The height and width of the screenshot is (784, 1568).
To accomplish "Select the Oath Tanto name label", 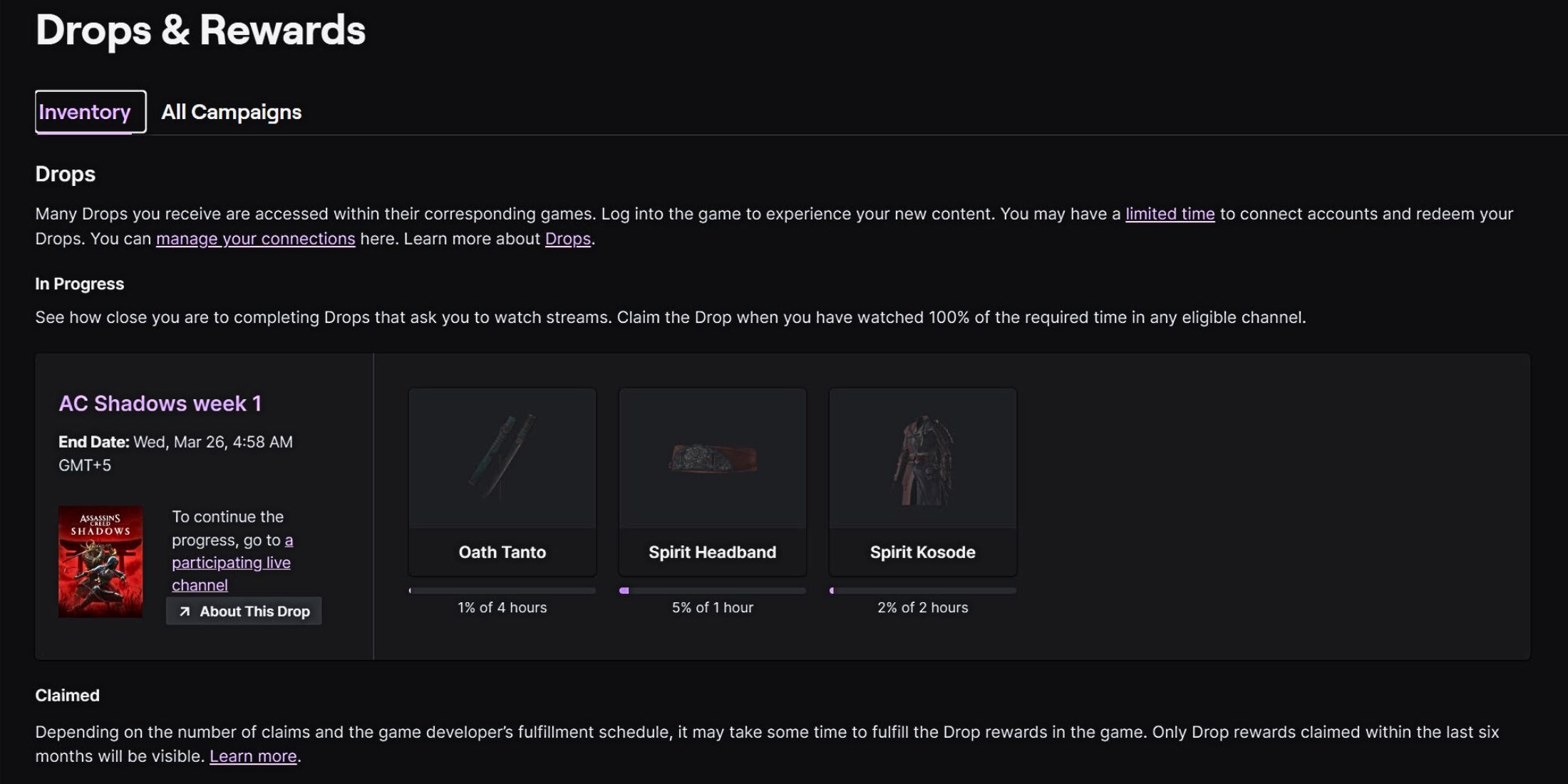I will [502, 552].
